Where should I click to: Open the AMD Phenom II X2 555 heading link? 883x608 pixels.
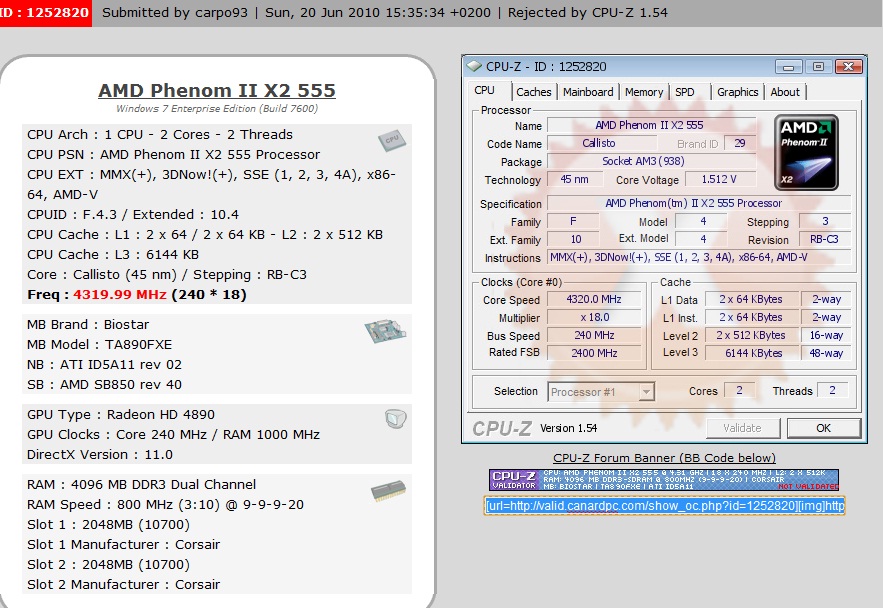pyautogui.click(x=217, y=90)
